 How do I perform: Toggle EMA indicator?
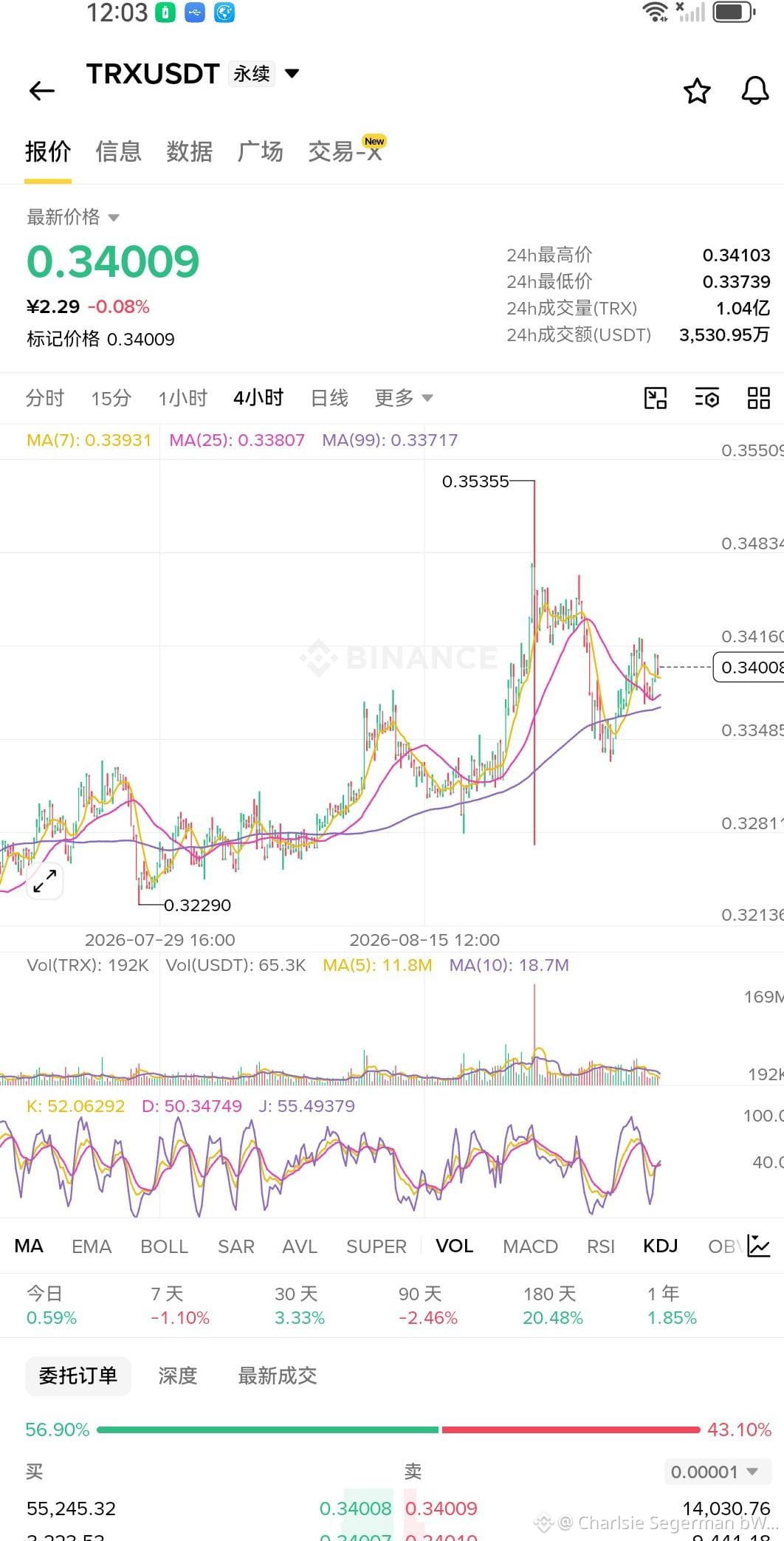92,1246
